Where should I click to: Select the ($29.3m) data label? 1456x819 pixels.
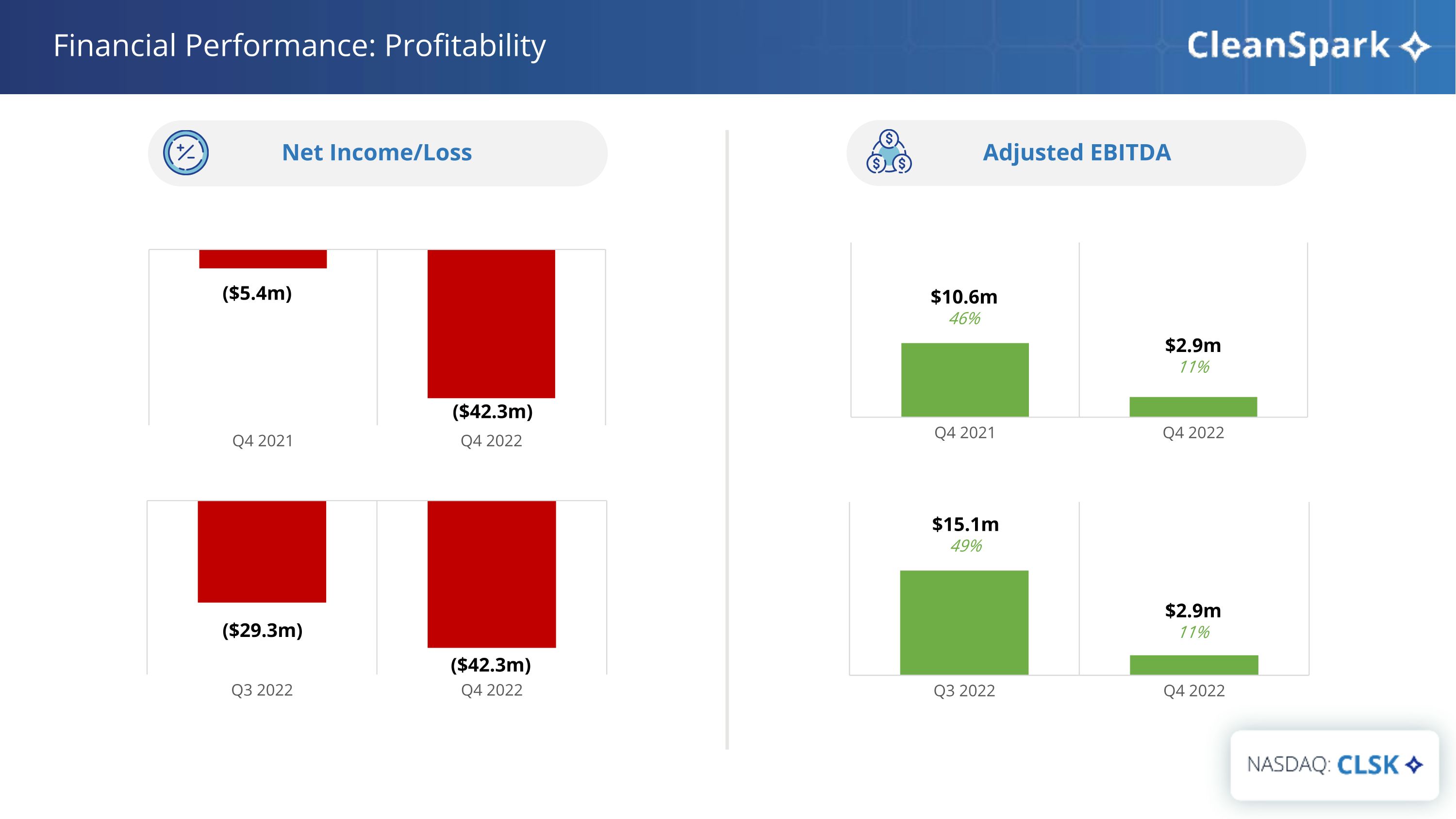[262, 630]
